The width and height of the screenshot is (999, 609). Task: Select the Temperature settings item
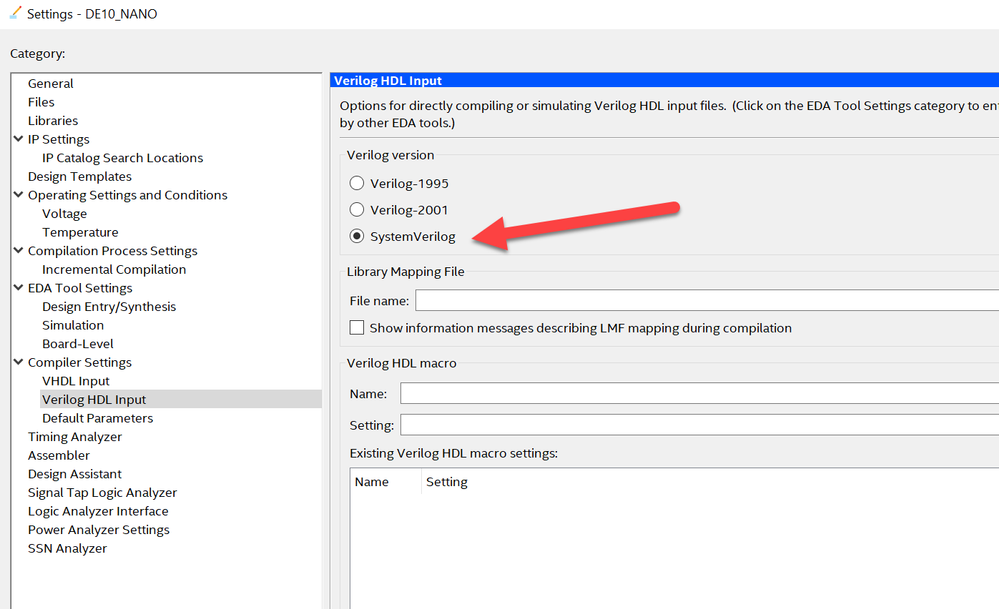click(x=80, y=232)
